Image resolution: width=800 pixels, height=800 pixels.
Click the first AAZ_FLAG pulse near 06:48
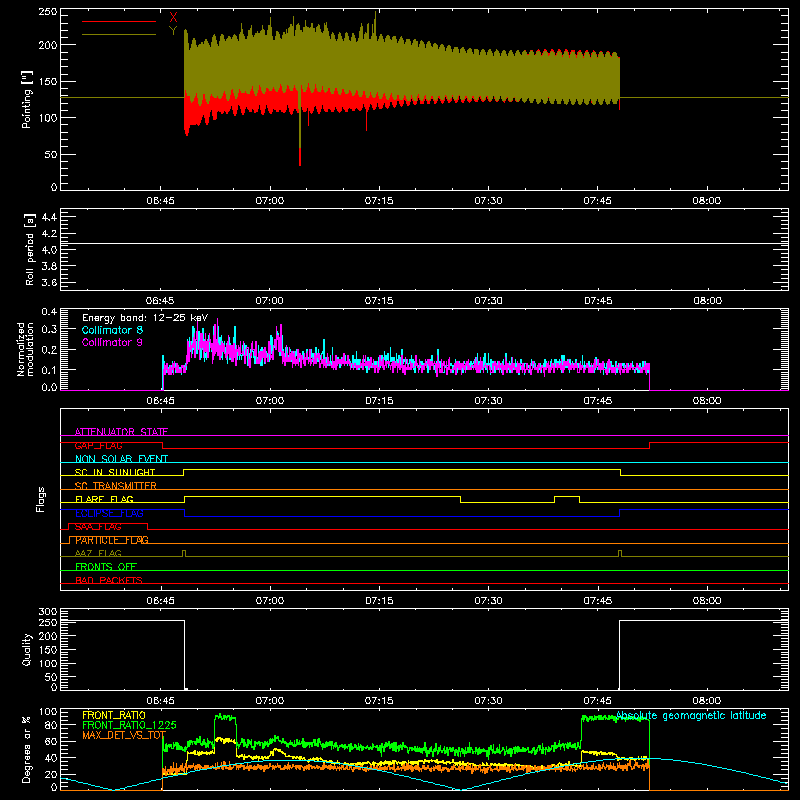[x=184, y=553]
